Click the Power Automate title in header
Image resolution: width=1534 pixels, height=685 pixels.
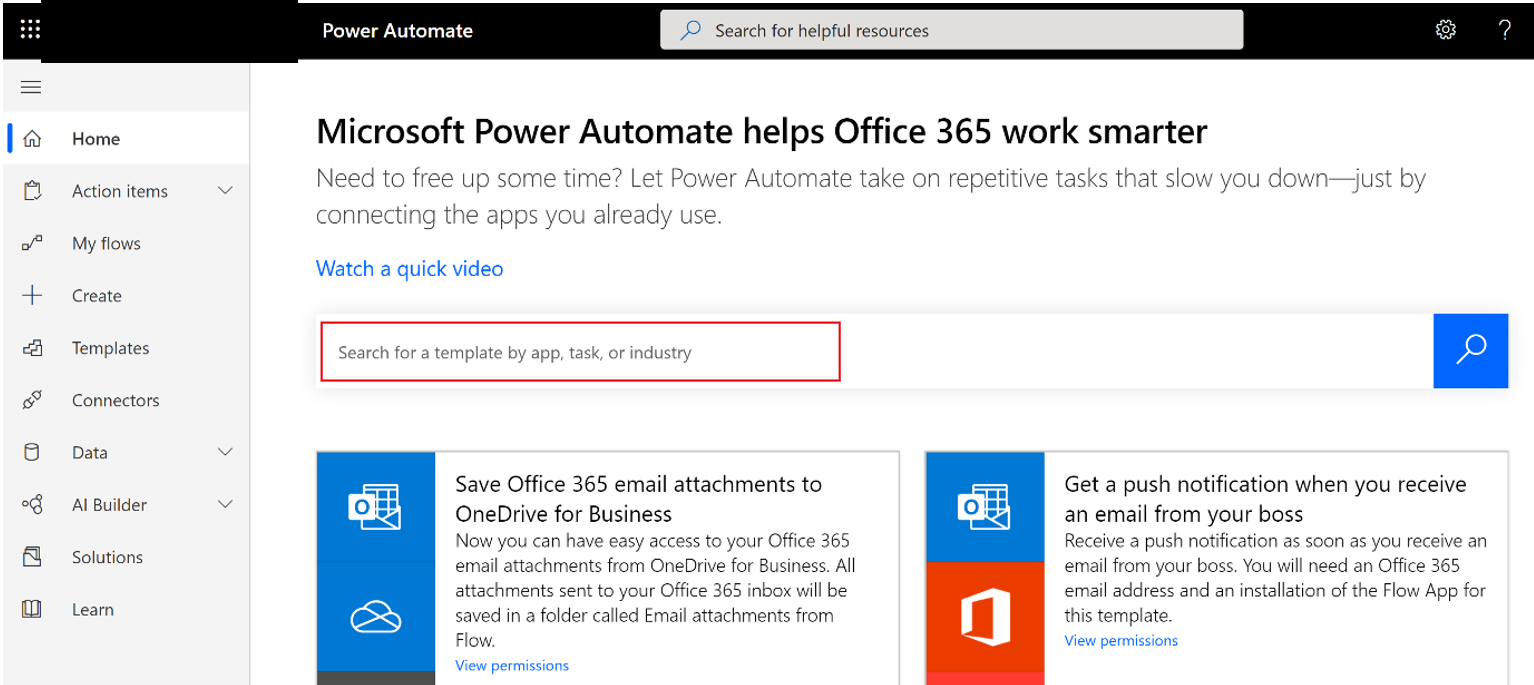pos(397,30)
